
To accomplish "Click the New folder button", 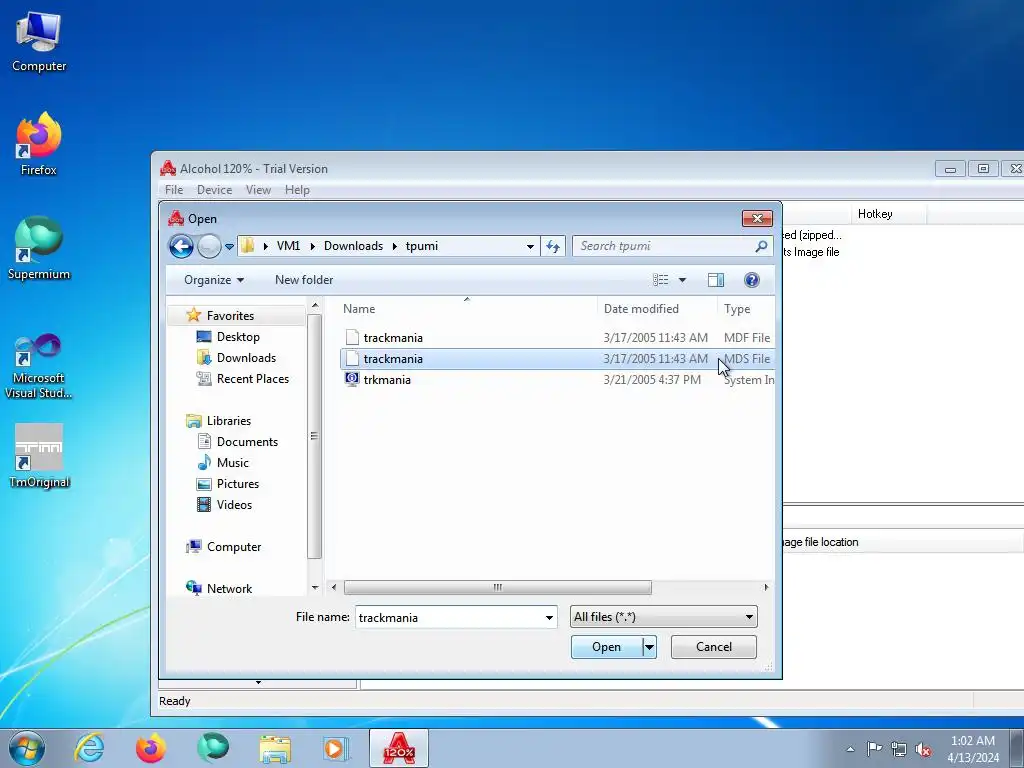I will [x=304, y=280].
